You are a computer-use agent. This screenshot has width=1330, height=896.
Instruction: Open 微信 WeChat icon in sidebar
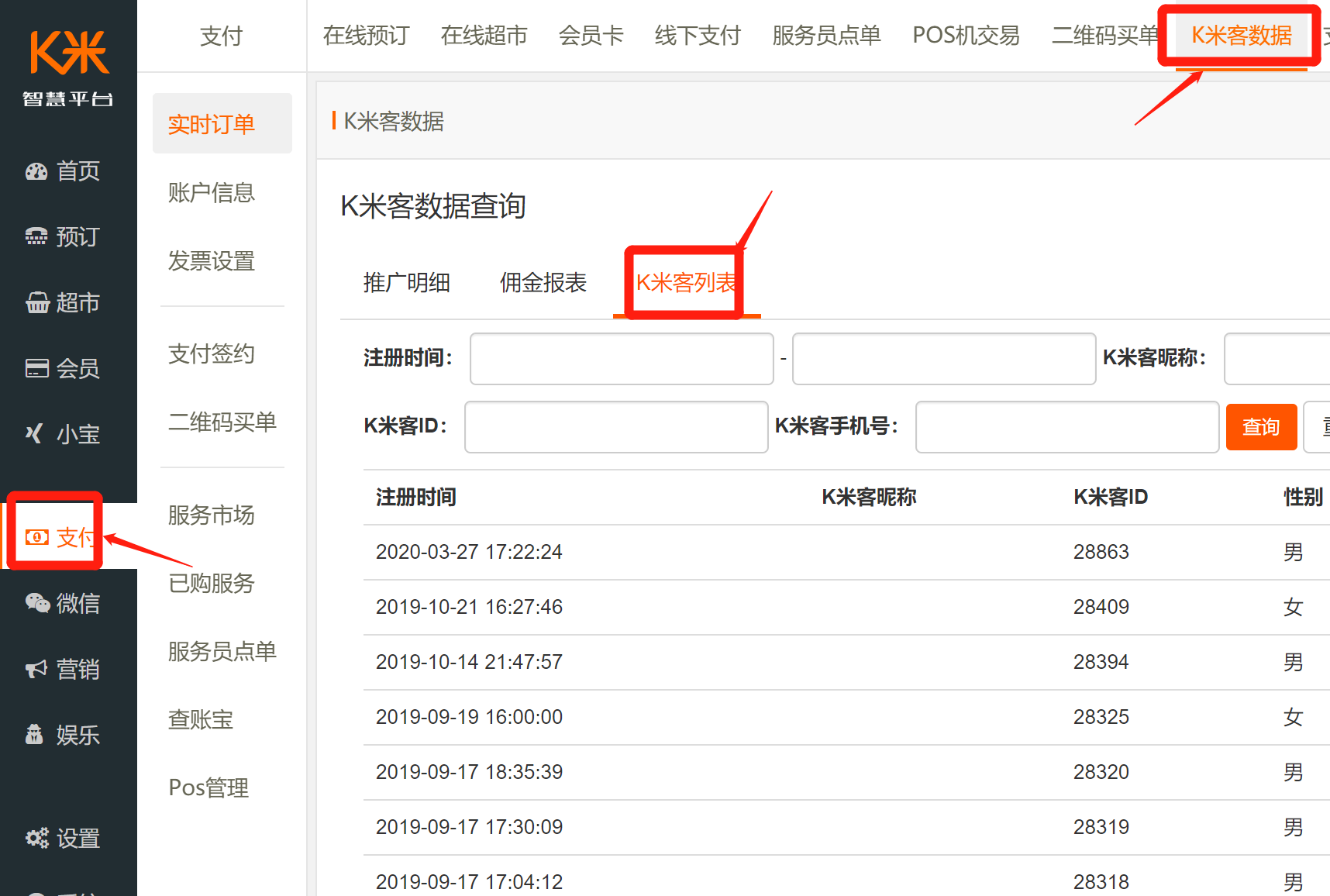[x=37, y=603]
